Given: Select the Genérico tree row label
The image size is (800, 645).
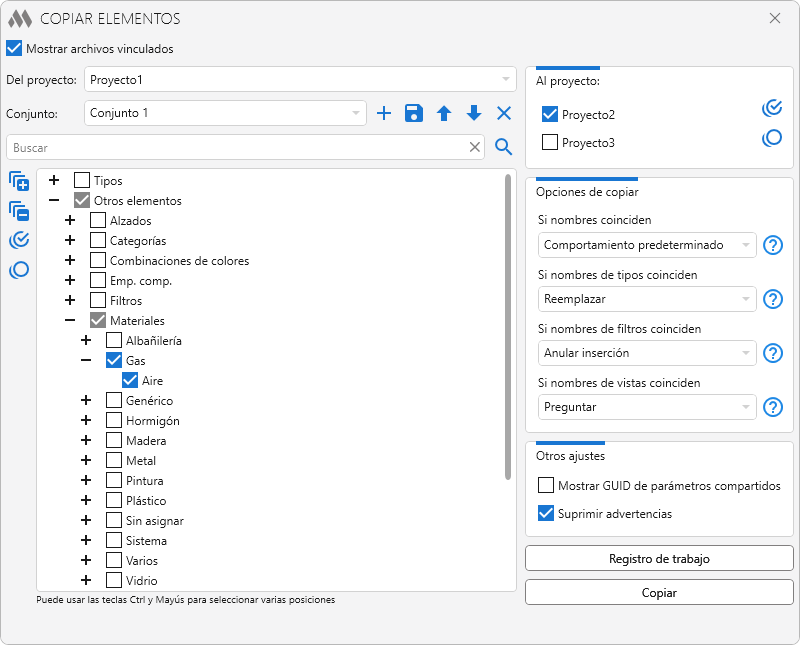Looking at the screenshot, I should click(149, 401).
